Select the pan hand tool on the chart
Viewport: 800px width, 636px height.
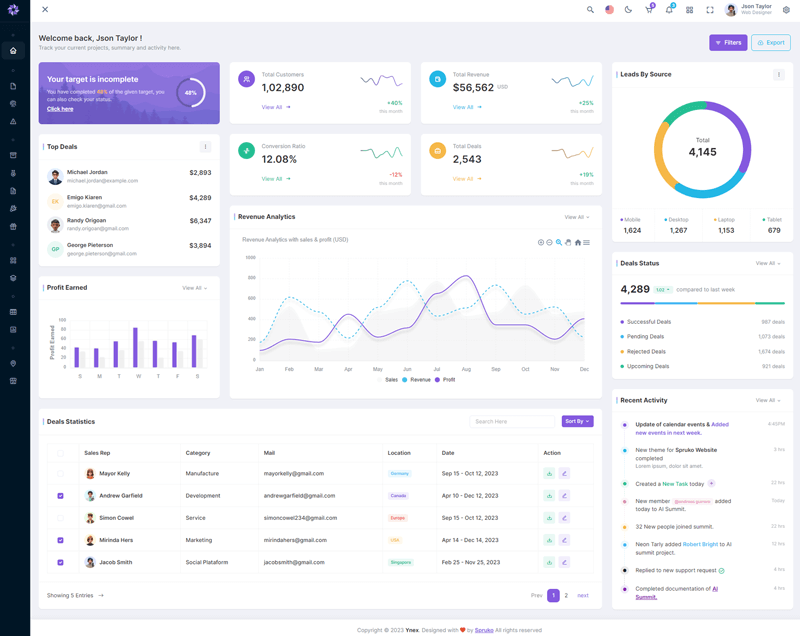[x=568, y=242]
